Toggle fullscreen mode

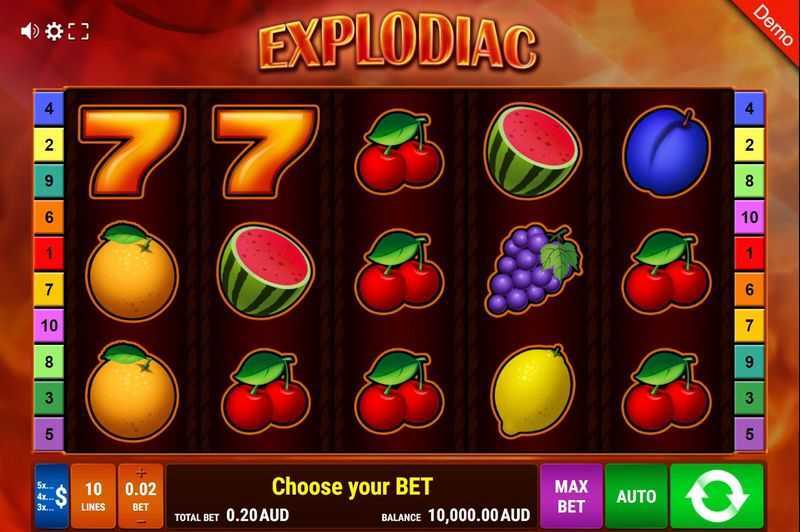[78, 31]
